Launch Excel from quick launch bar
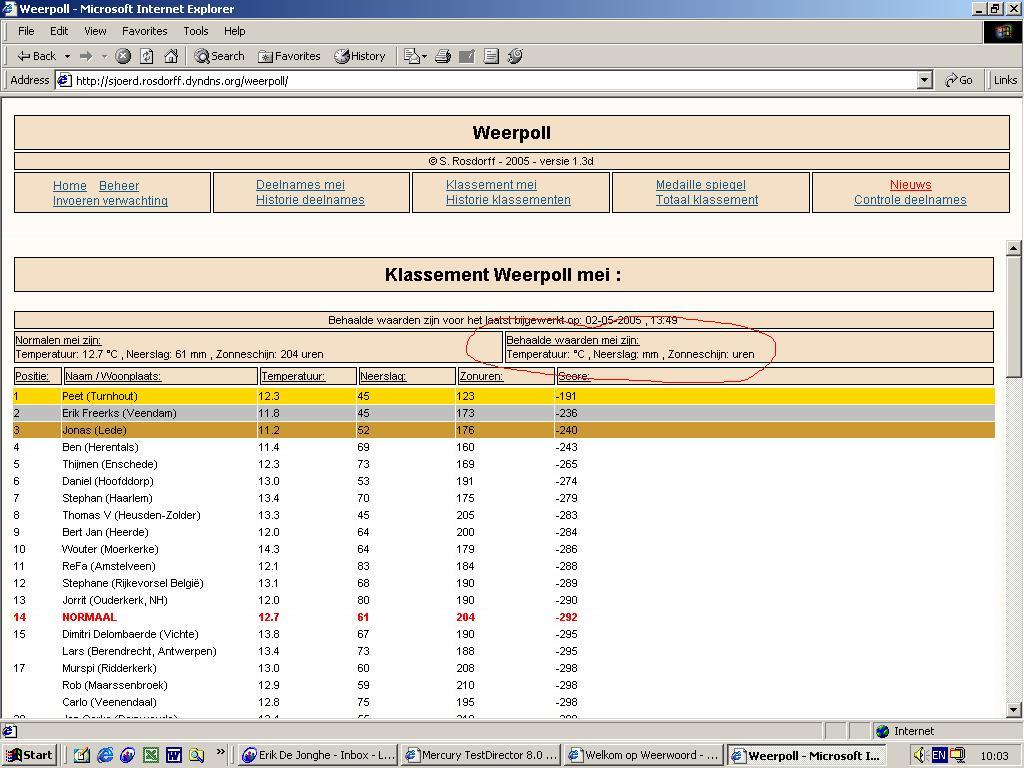 150,755
